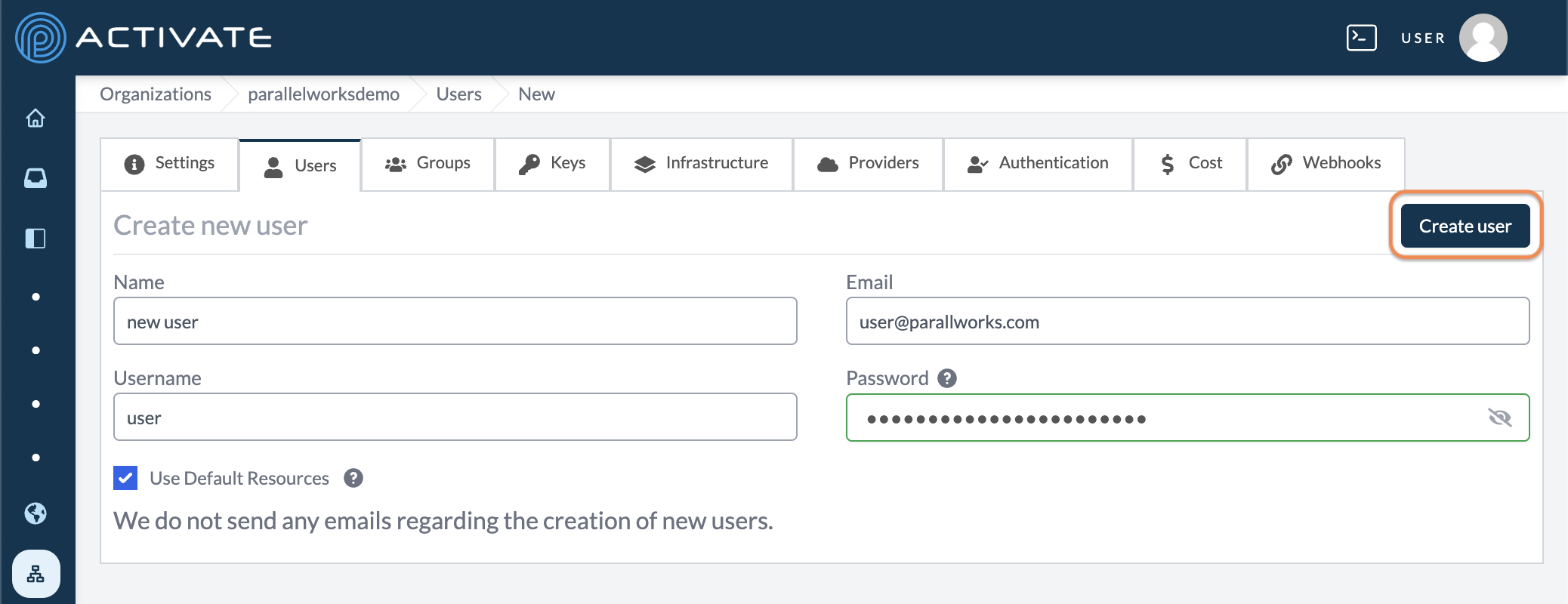Image resolution: width=1568 pixels, height=604 pixels.
Task: Click the sidebar panel layout icon
Action: click(x=35, y=239)
